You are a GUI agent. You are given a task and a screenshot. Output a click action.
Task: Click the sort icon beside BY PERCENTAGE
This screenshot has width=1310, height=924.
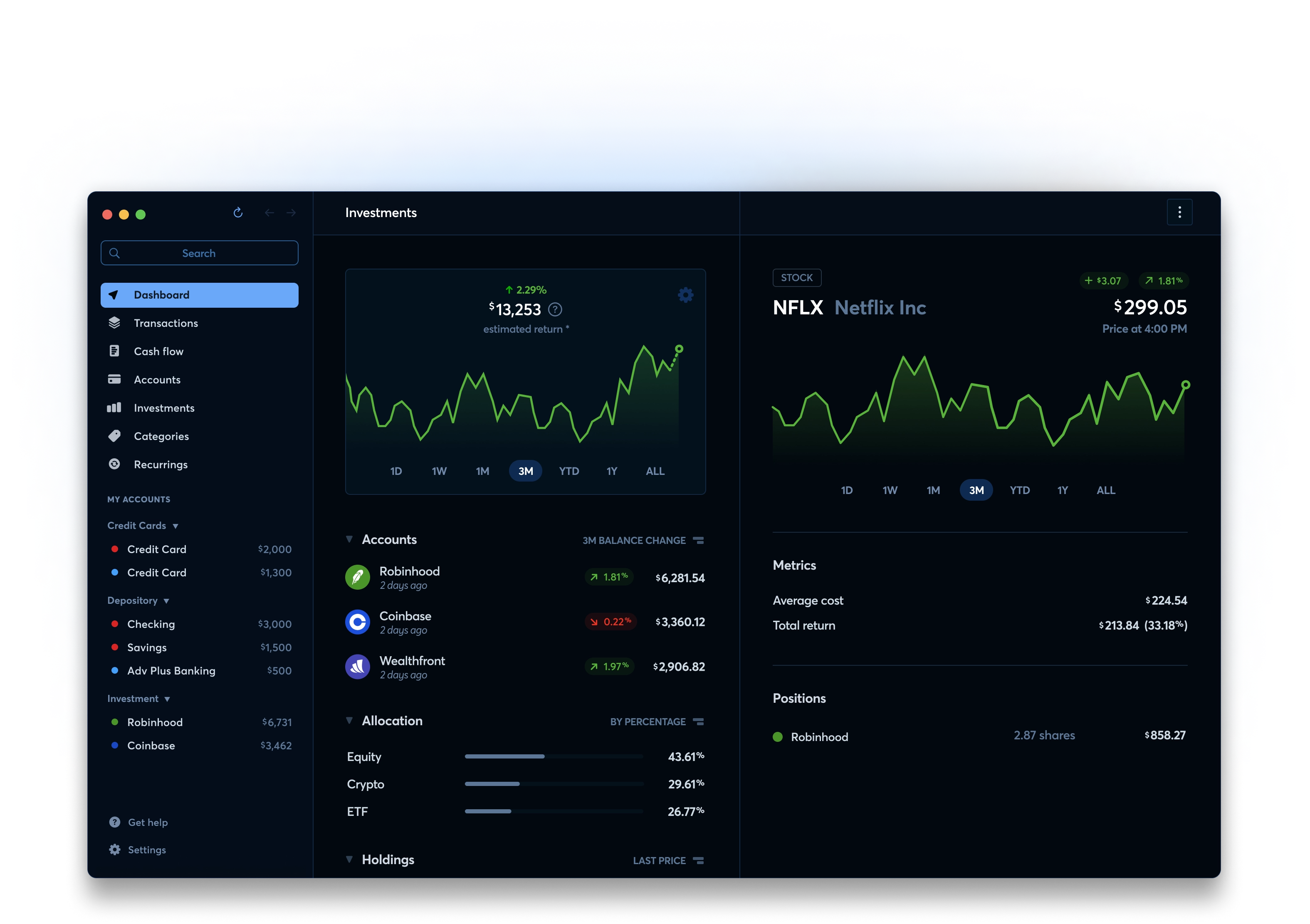(698, 721)
